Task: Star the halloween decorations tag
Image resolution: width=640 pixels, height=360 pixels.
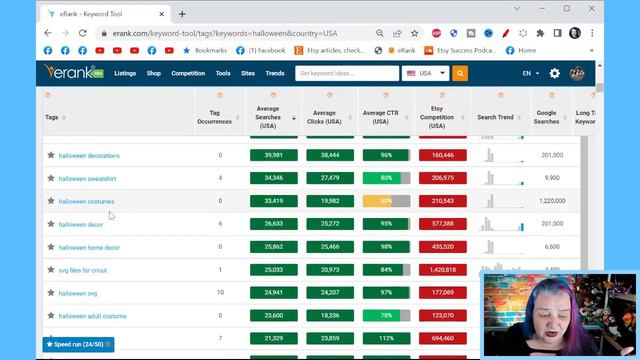Action: pyautogui.click(x=51, y=155)
